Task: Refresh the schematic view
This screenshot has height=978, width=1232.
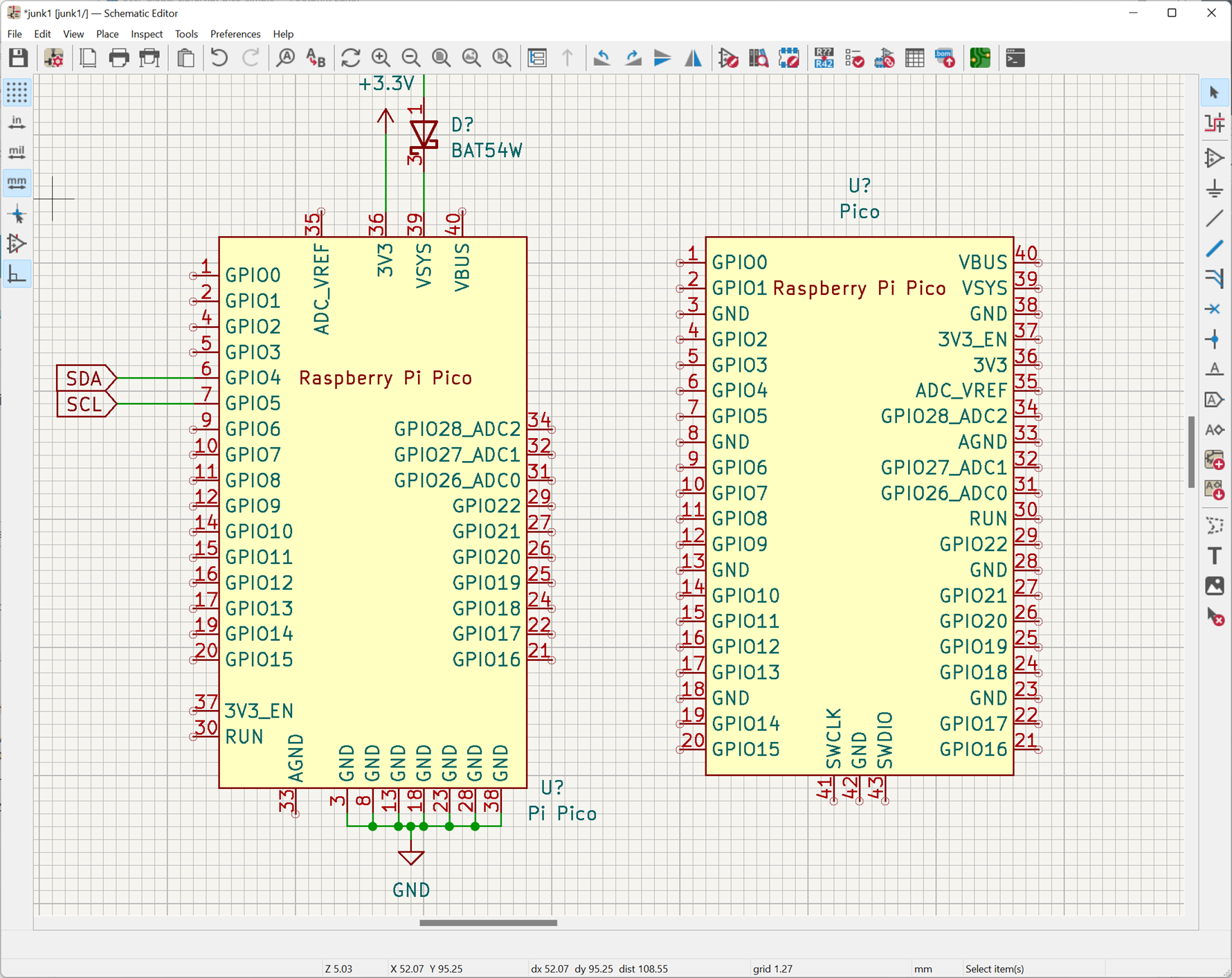Action: click(351, 58)
